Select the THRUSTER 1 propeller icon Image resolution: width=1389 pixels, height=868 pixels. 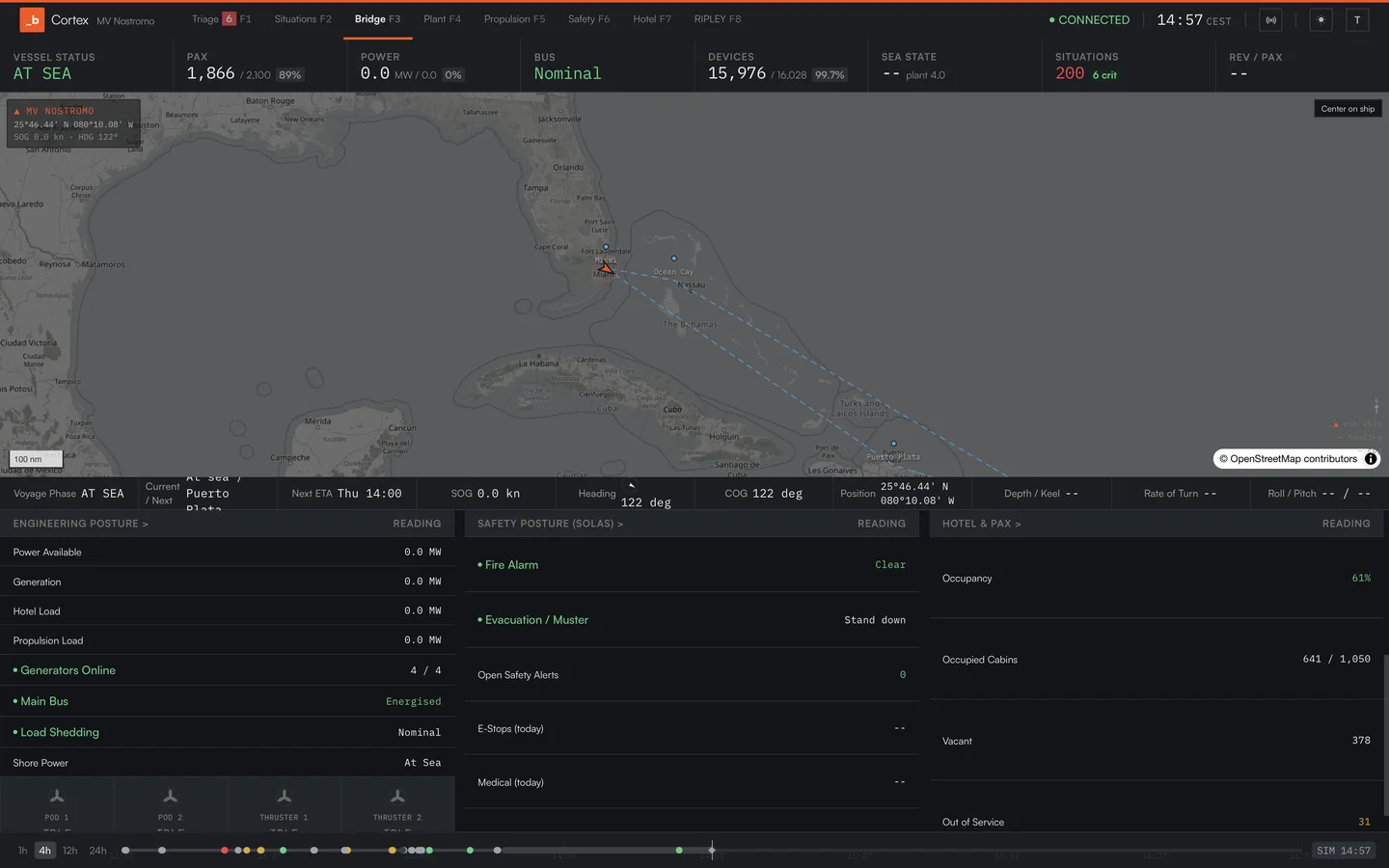pos(284,797)
